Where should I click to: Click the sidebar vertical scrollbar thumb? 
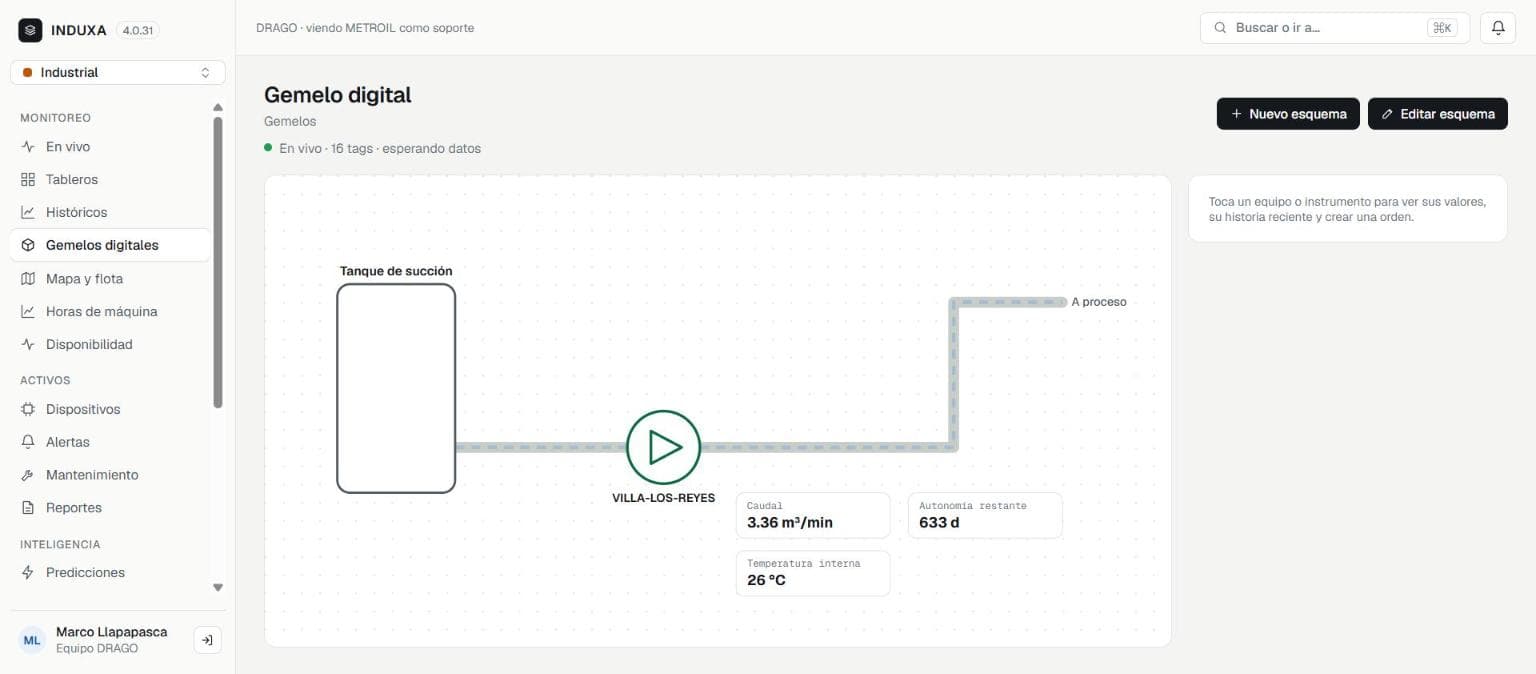[218, 263]
